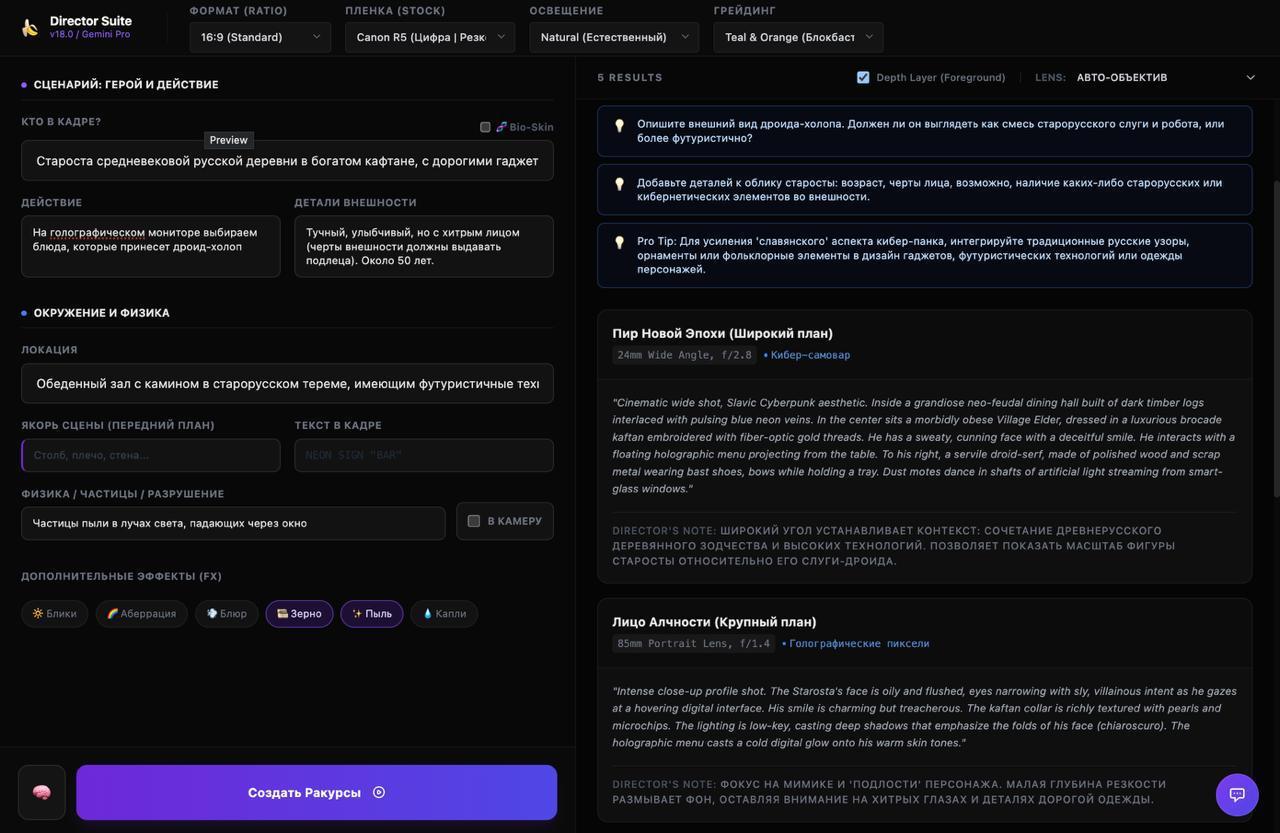The width and height of the screenshot is (1280, 833).
Task: Click the banana logo icon
Action: coord(30,27)
